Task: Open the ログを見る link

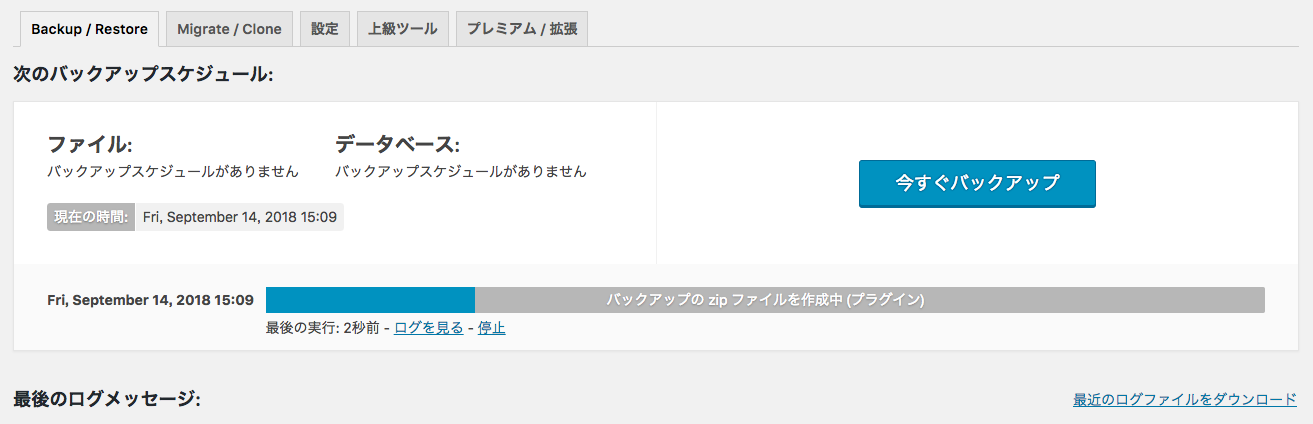Action: click(x=428, y=328)
